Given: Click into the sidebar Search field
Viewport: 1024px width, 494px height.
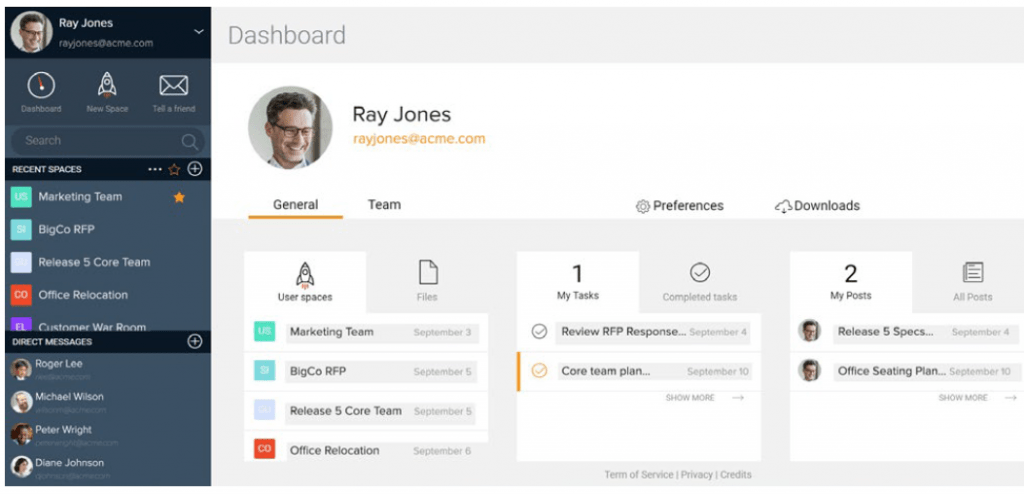Looking at the screenshot, I should (x=95, y=141).
